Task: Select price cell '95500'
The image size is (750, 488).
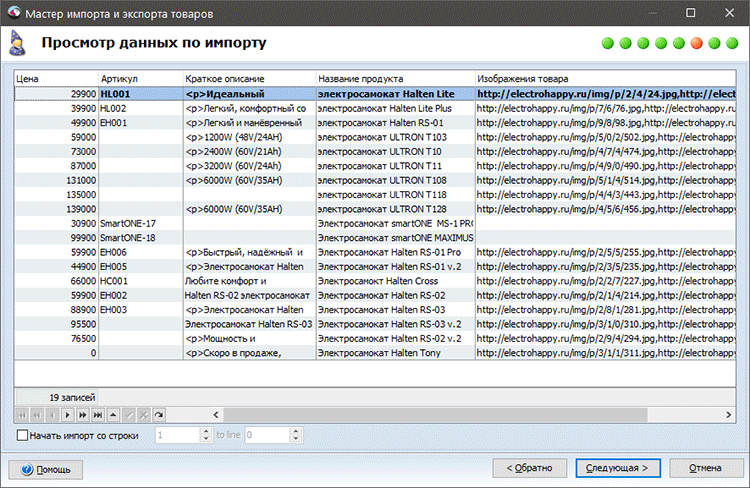Action: pyautogui.click(x=56, y=324)
